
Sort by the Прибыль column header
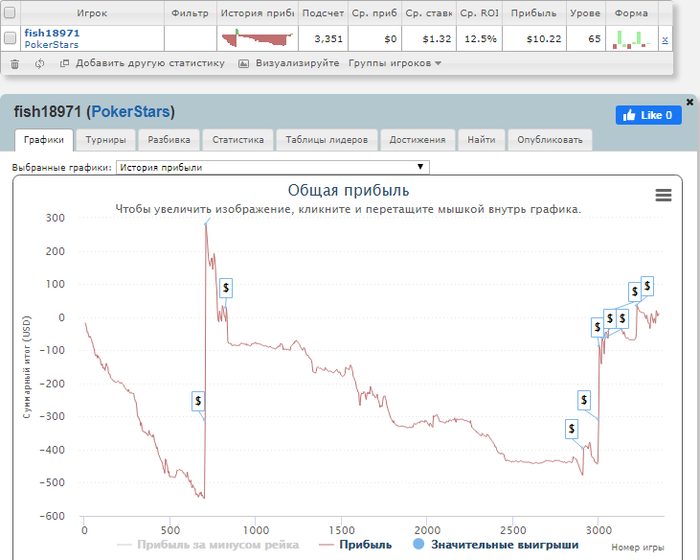(x=533, y=13)
